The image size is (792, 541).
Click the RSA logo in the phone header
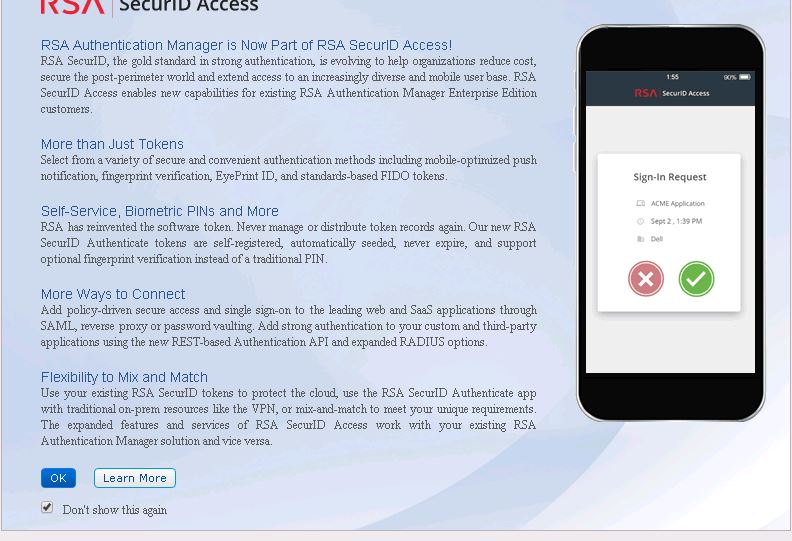tap(646, 93)
